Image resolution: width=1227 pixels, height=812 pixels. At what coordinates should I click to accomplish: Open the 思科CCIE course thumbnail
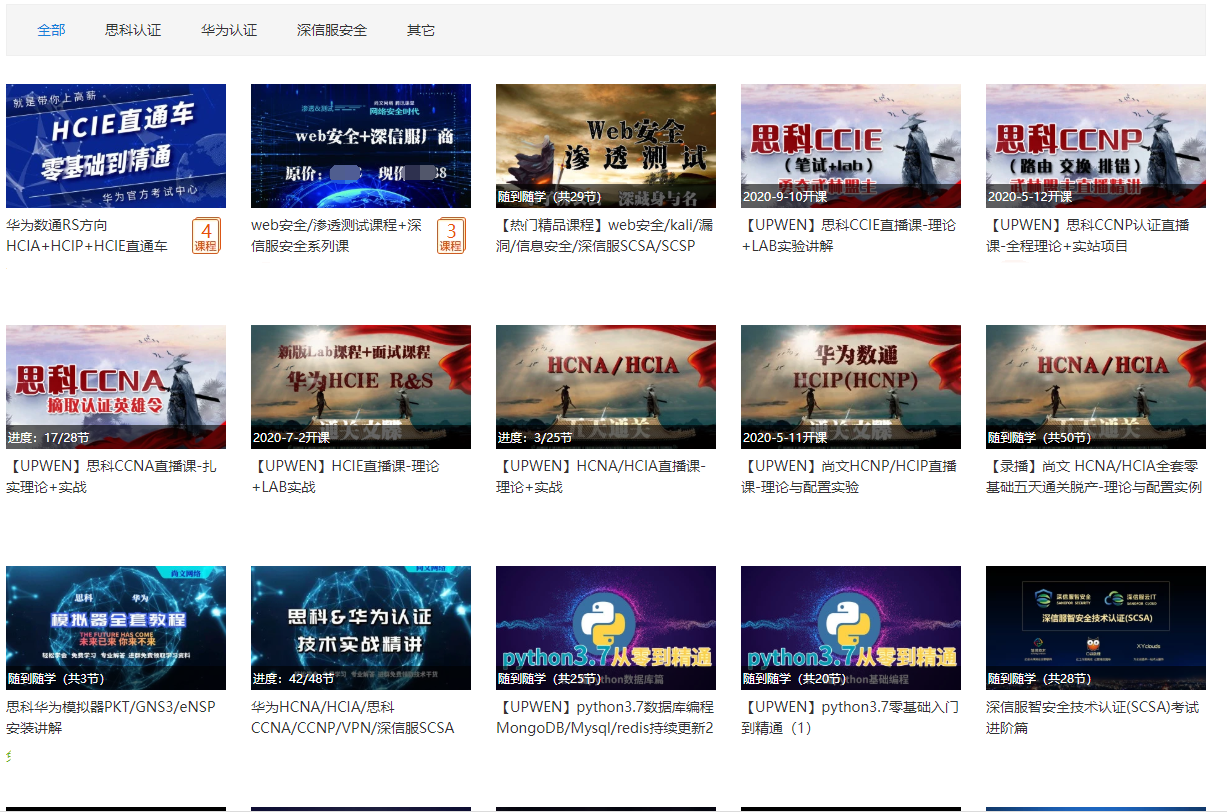click(851, 146)
